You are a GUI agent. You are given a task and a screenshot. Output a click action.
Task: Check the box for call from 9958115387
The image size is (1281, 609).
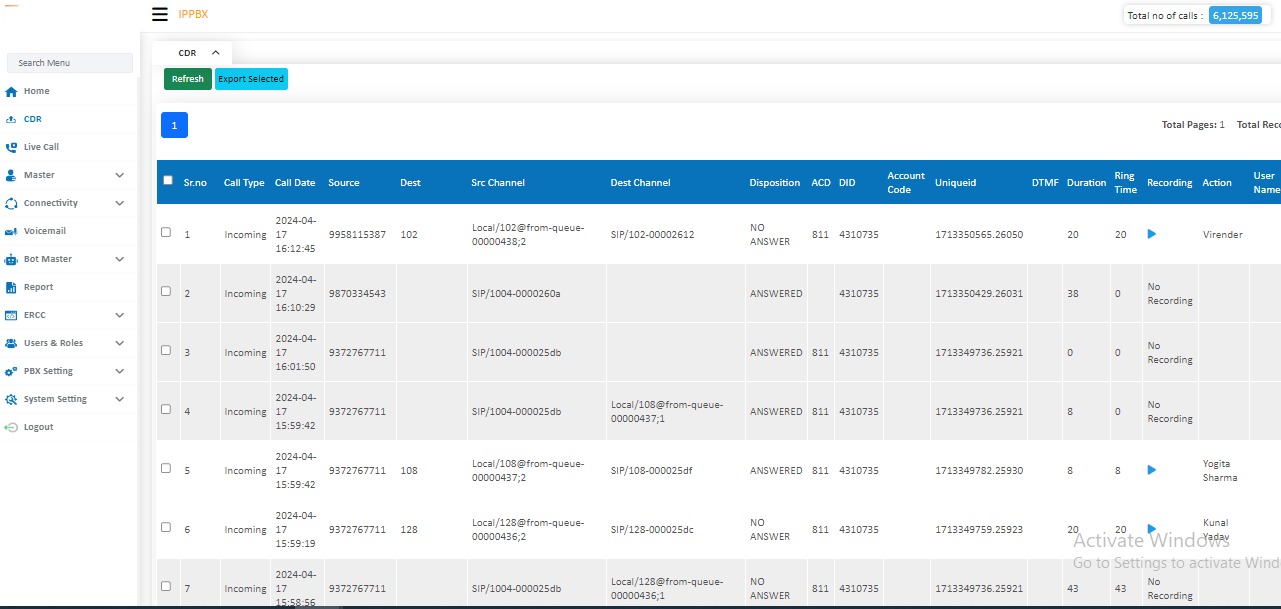tap(166, 231)
